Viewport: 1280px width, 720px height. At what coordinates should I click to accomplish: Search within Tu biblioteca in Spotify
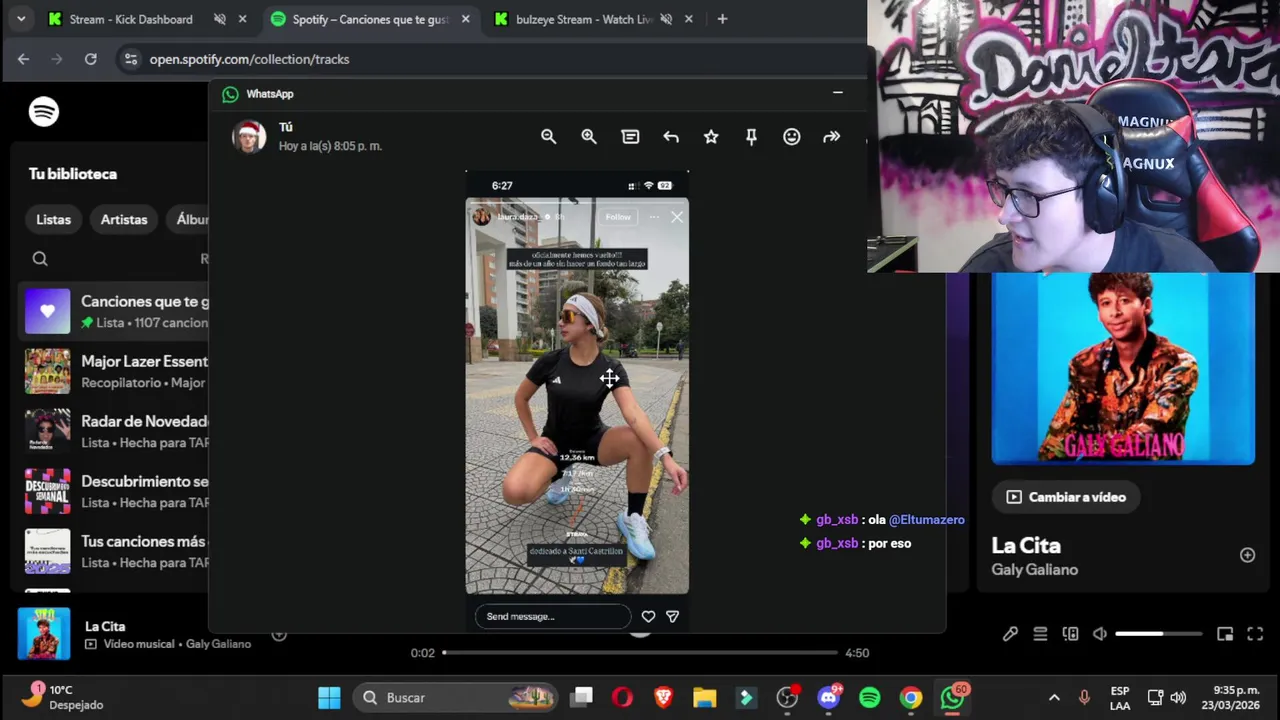[x=40, y=259]
